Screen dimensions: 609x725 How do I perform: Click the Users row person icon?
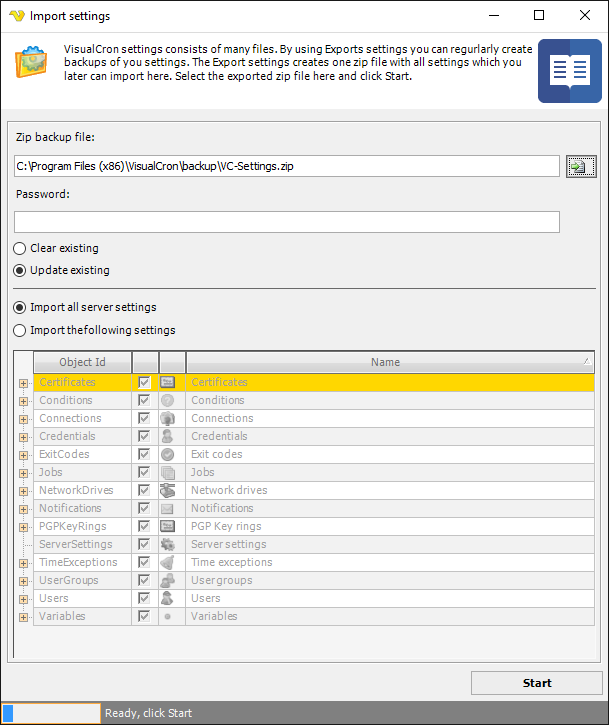167,598
